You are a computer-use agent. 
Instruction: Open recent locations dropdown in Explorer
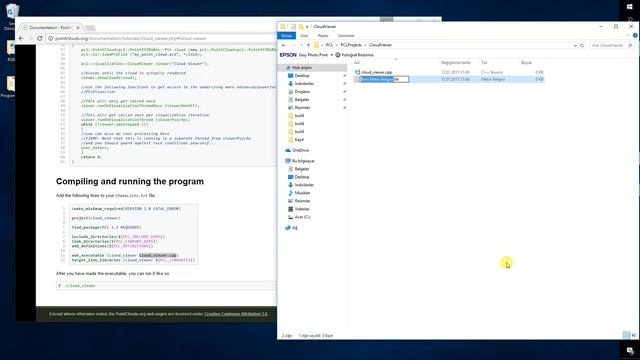click(301, 45)
